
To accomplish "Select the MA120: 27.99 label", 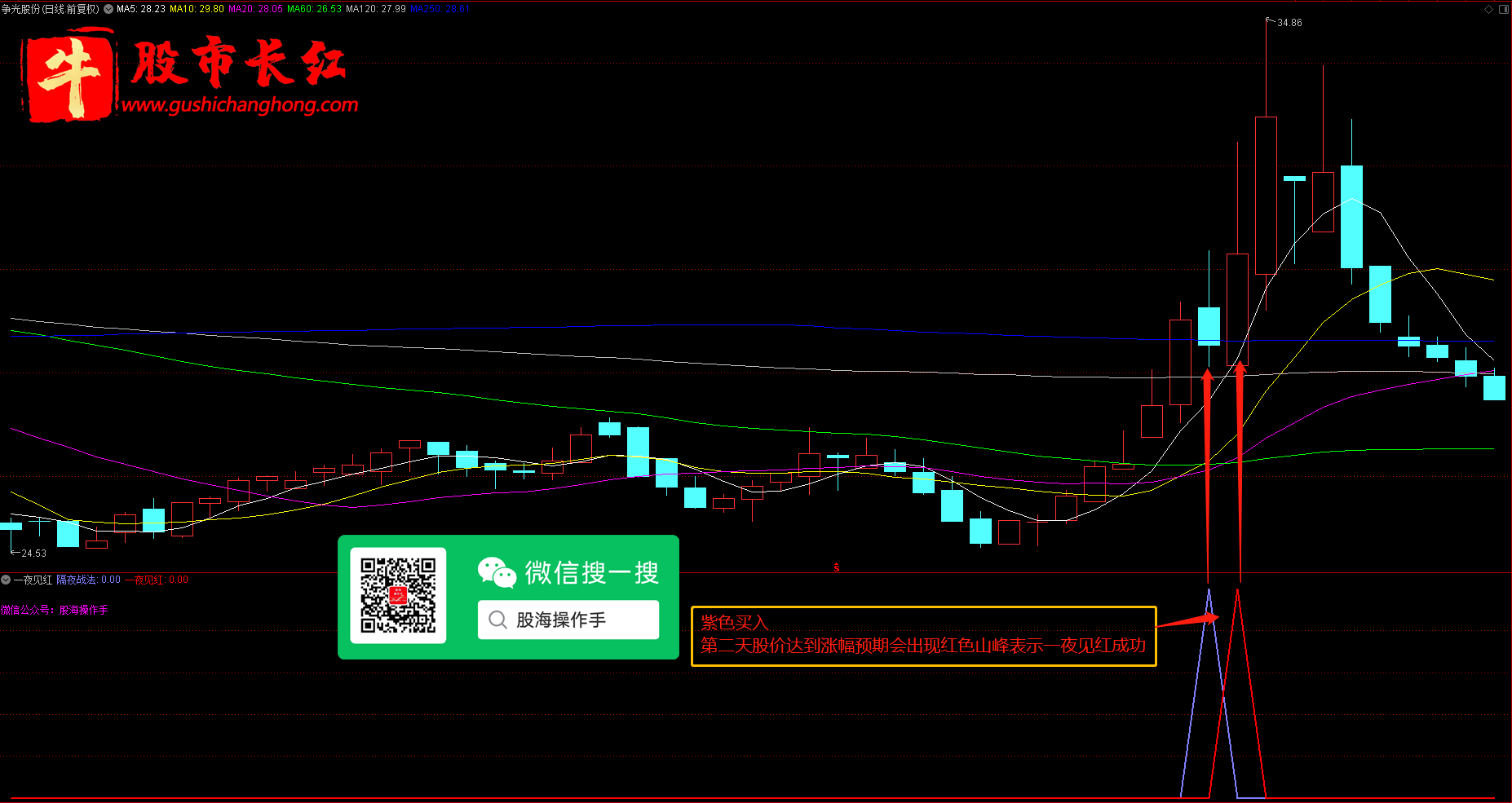I will tap(376, 9).
